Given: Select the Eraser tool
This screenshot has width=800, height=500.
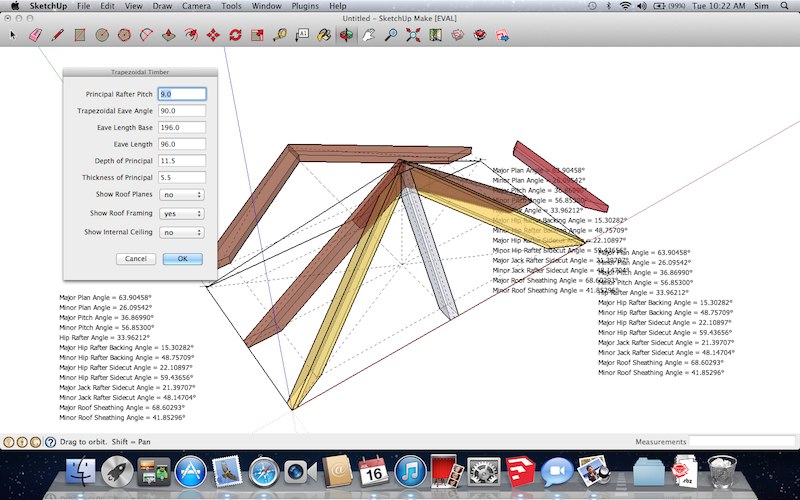Looking at the screenshot, I should pos(35,34).
